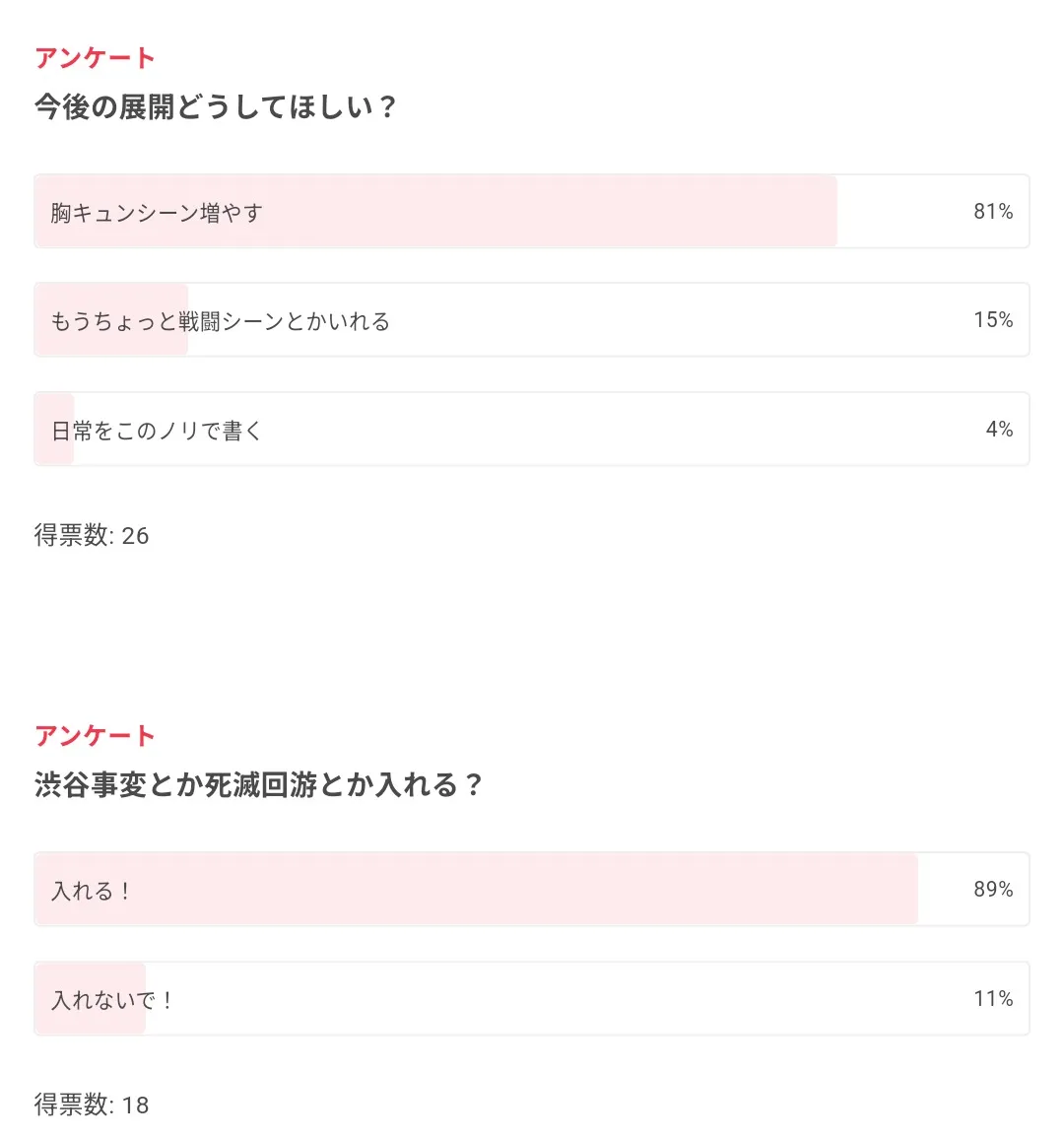Click the pink progress bar for 入れる！

[477, 889]
